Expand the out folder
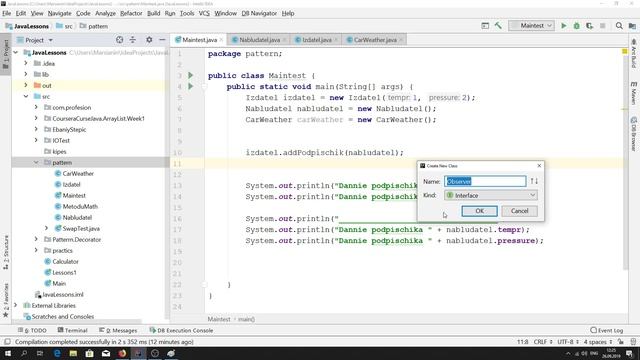Screen dimensions: 640x360 pos(26,85)
